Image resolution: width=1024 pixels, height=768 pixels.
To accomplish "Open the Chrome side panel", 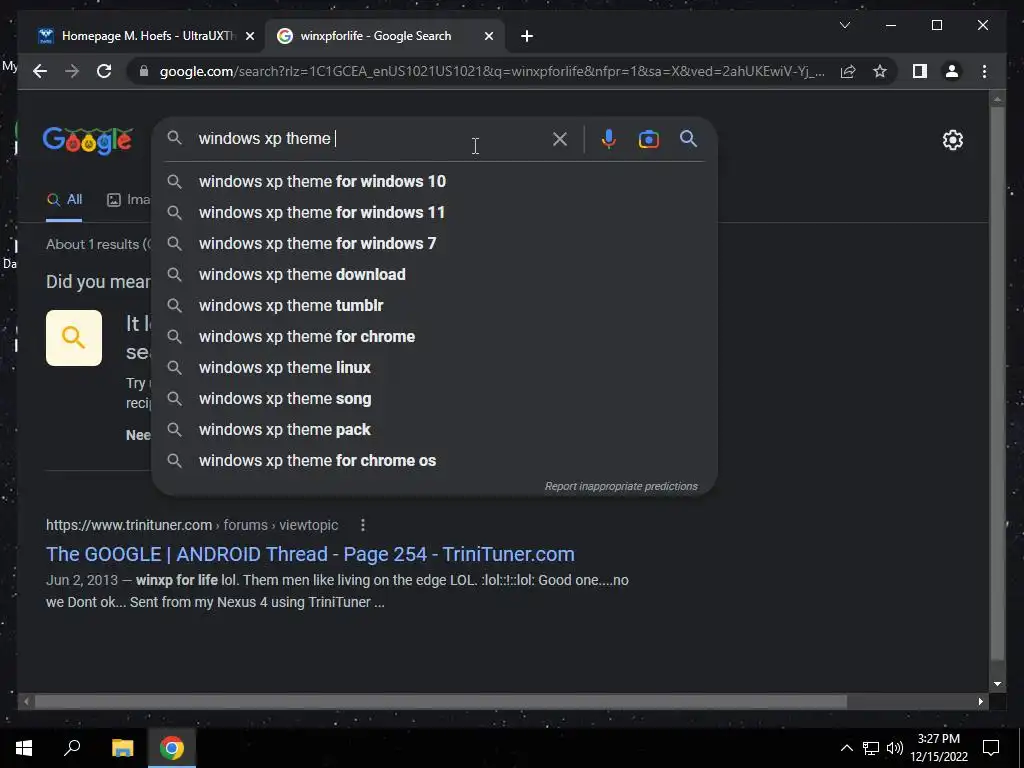I will [920, 71].
